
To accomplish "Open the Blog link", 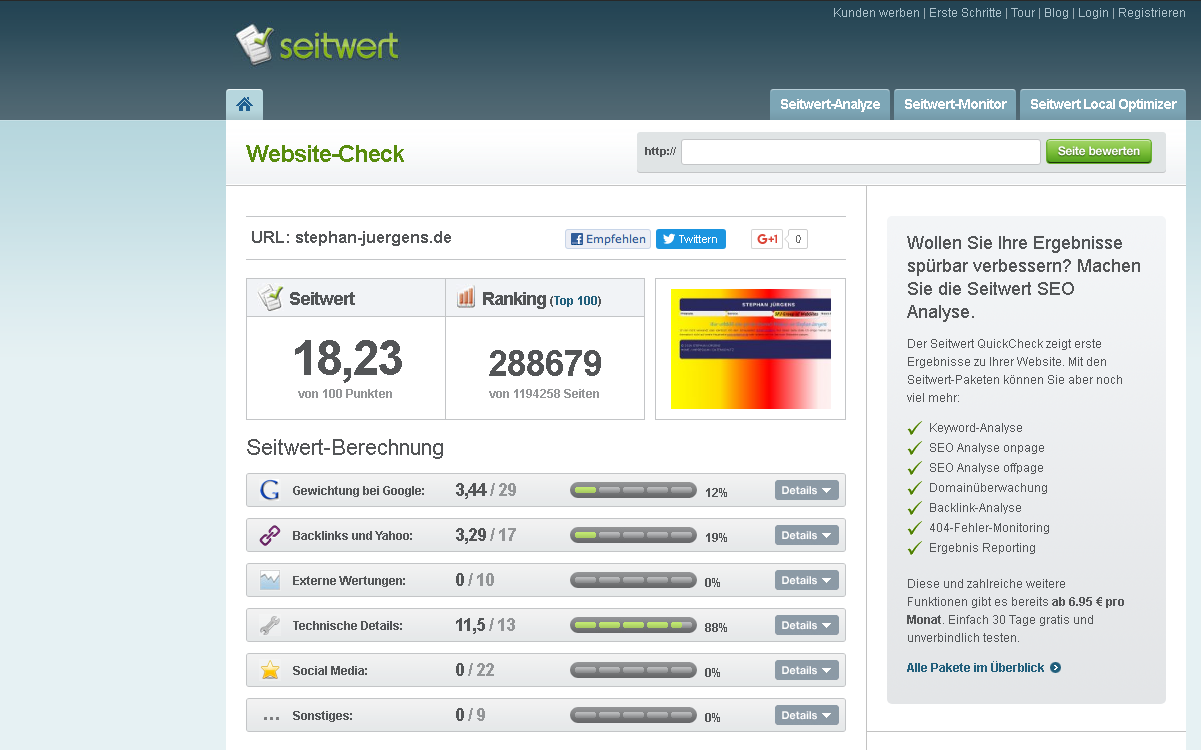I will click(x=1056, y=13).
